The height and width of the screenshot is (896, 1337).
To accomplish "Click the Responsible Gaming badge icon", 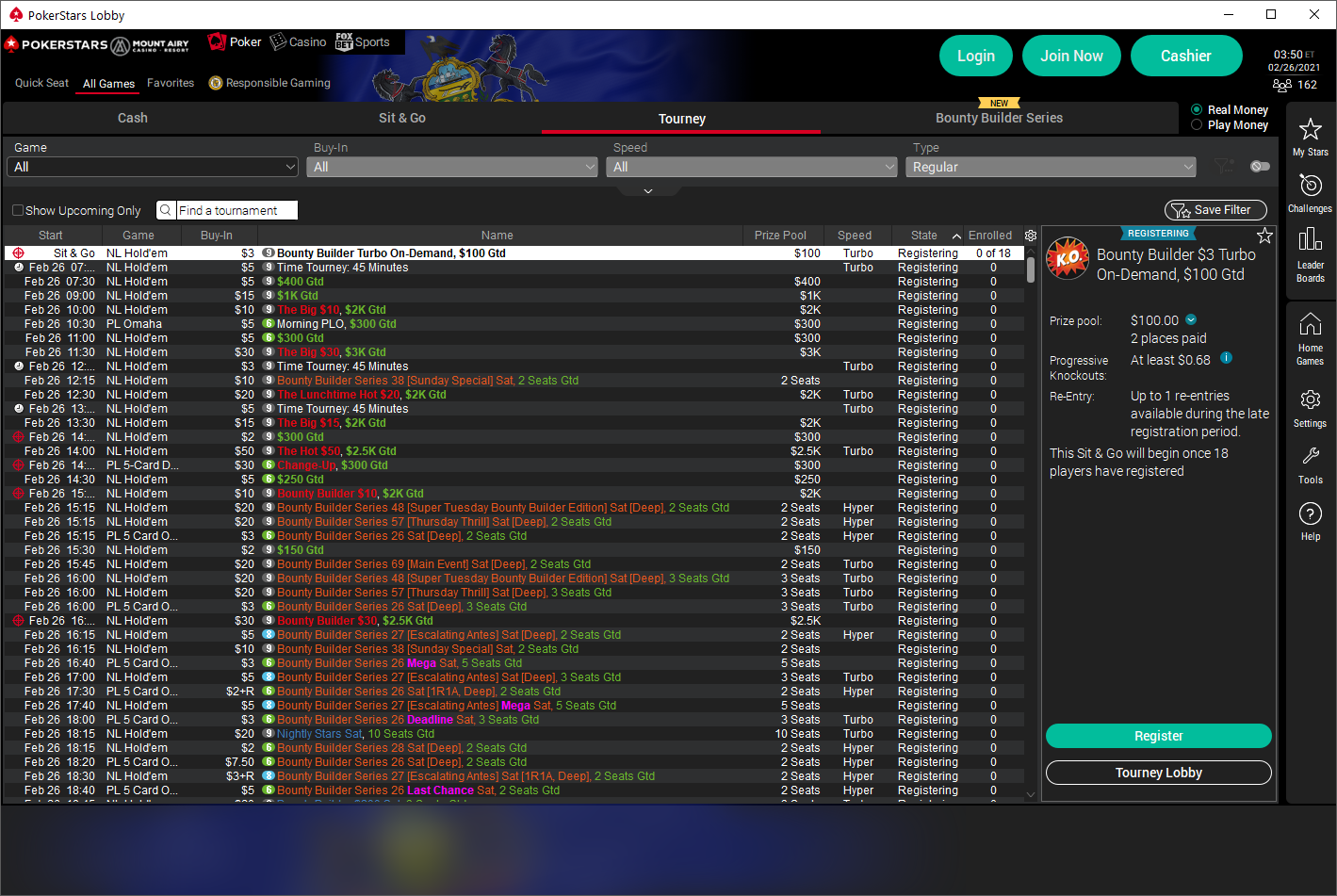I will point(216,83).
